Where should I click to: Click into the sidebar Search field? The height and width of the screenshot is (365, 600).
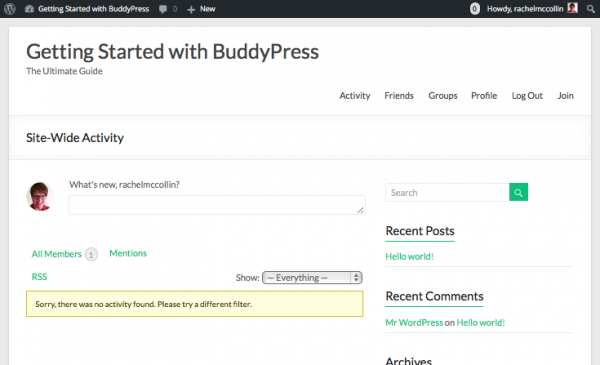click(447, 192)
